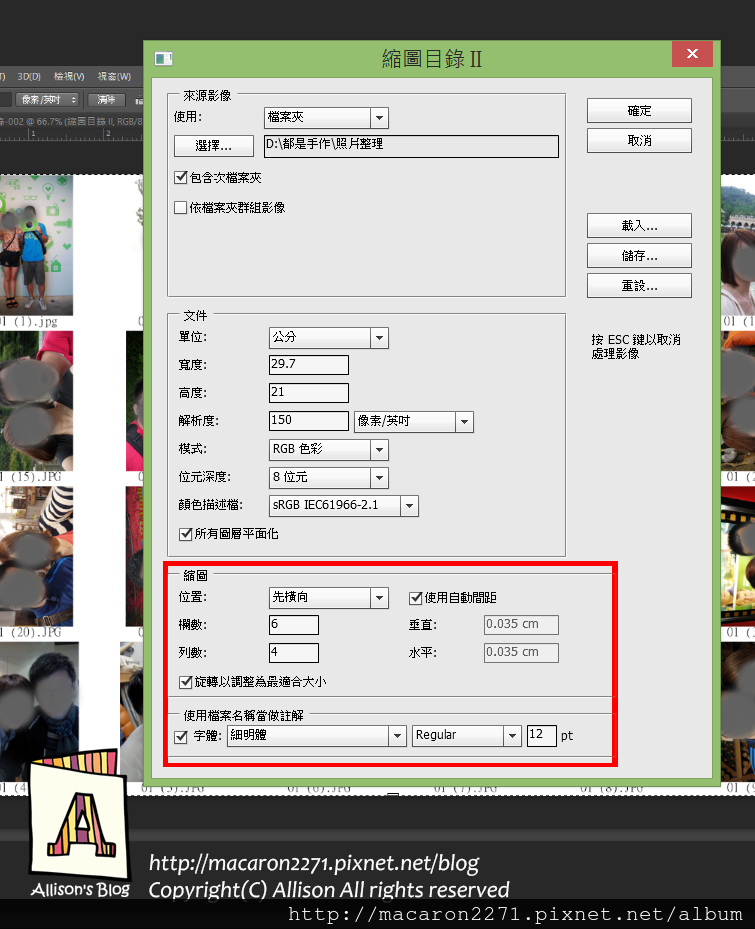Click the 清除 button in the options bar
This screenshot has width=755, height=929.
[x=107, y=100]
